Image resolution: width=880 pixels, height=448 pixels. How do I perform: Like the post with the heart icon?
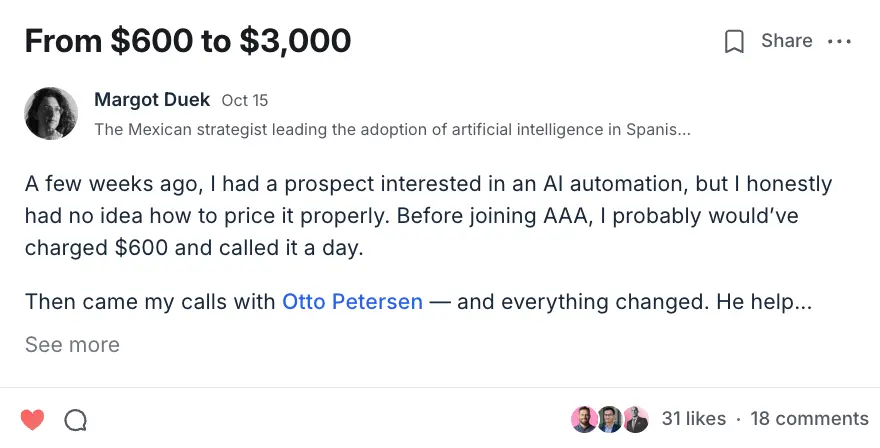click(33, 419)
